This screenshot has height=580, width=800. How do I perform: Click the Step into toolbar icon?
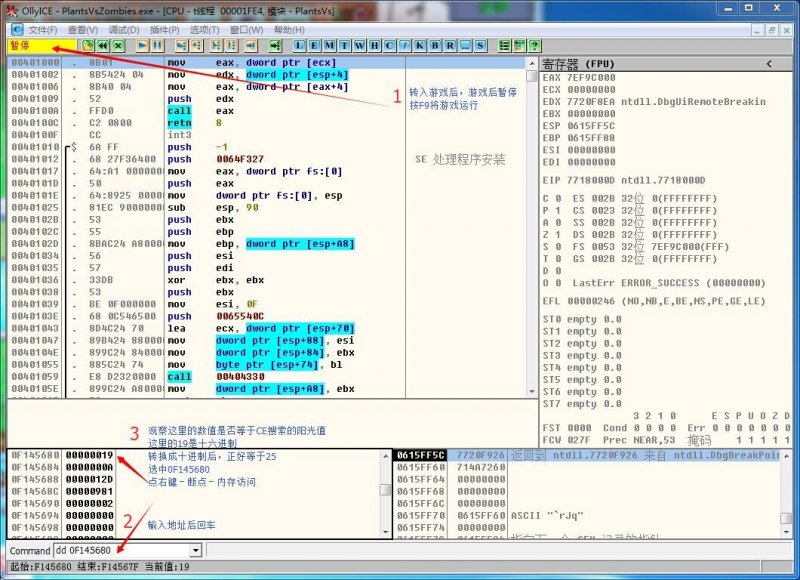[x=181, y=46]
